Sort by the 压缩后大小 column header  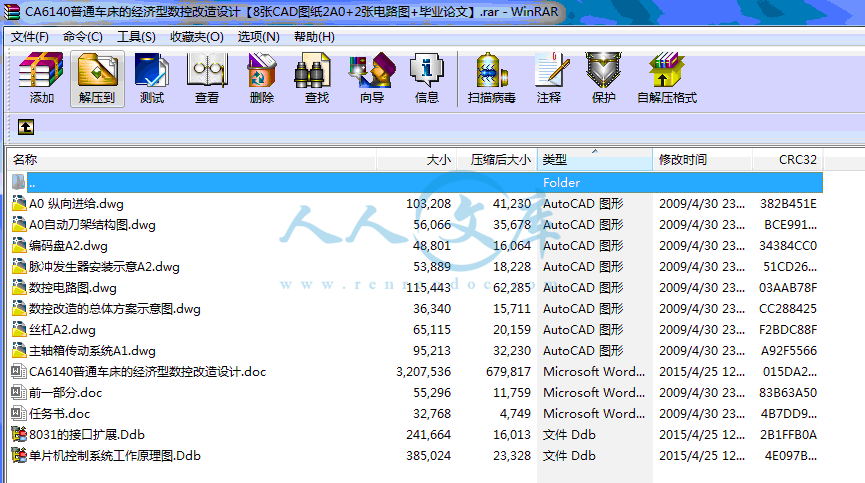pyautogui.click(x=496, y=160)
